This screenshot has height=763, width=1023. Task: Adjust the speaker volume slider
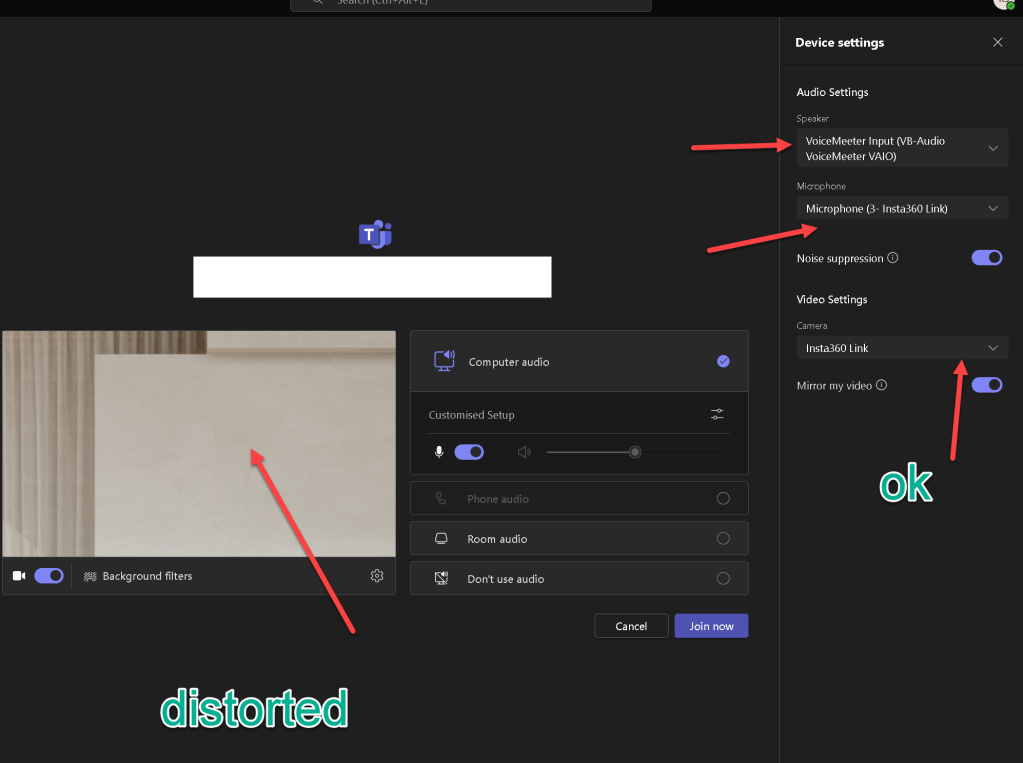point(635,452)
